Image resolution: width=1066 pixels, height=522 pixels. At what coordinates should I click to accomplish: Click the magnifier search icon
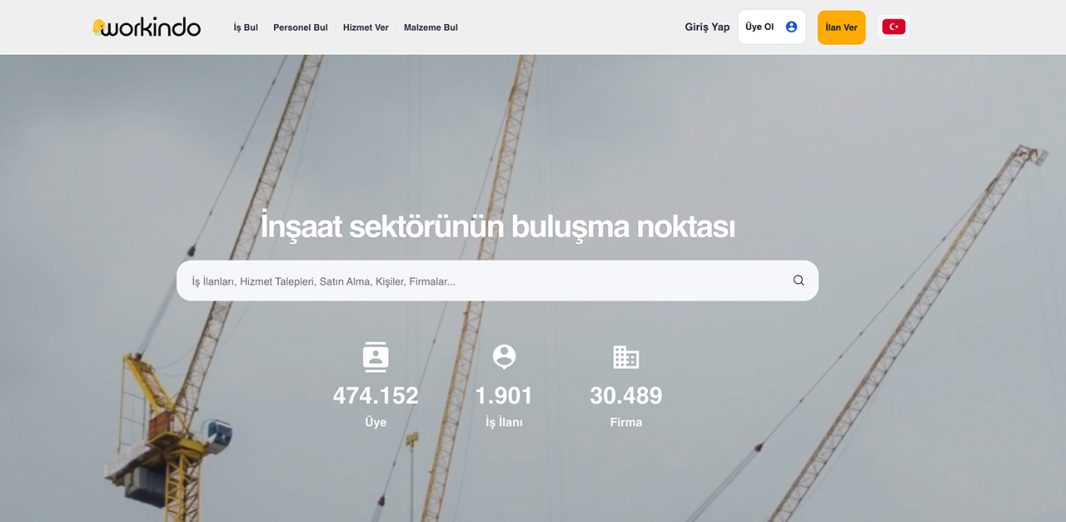tap(799, 280)
